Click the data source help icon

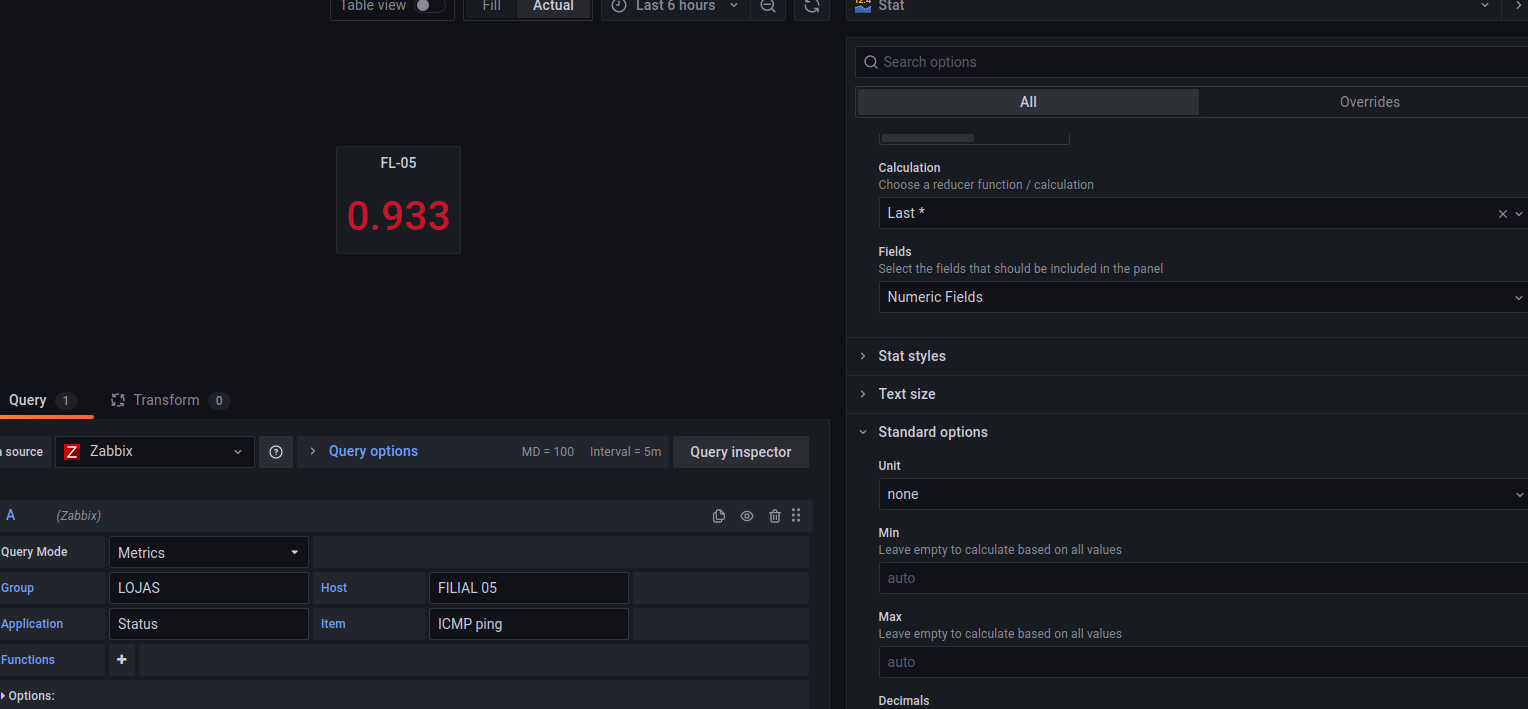click(276, 452)
